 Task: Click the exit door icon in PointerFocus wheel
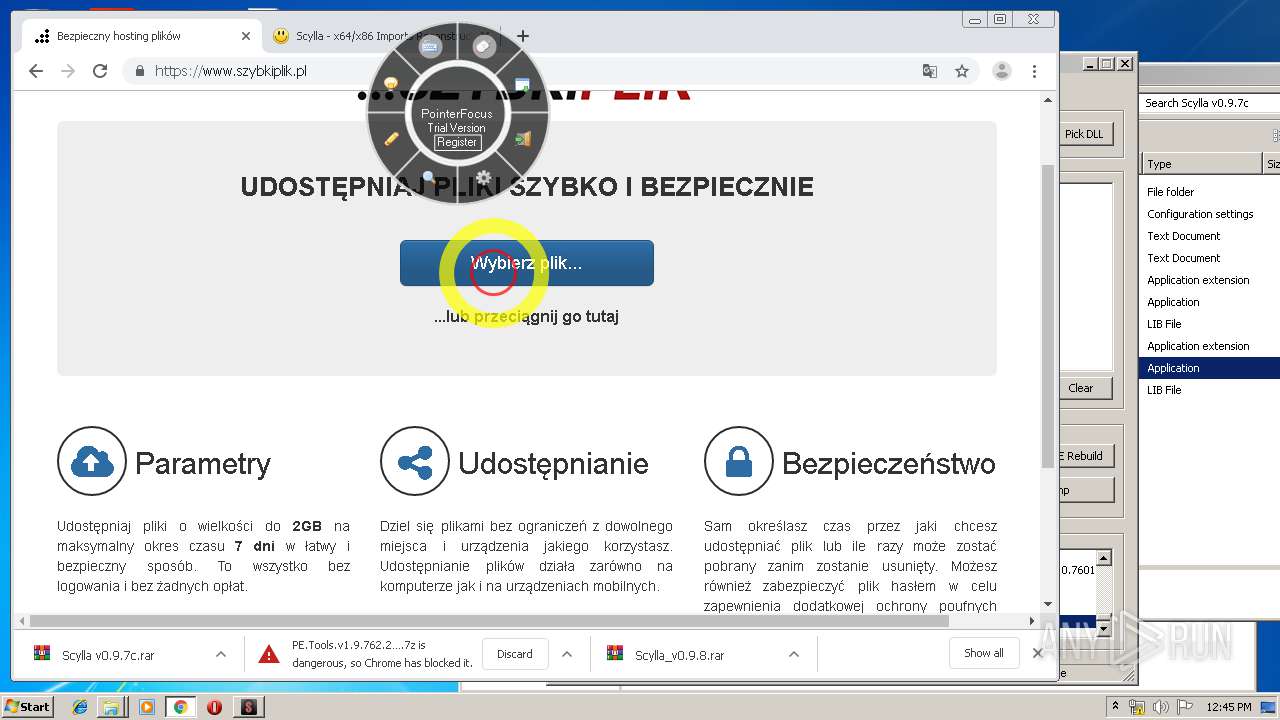click(523, 139)
